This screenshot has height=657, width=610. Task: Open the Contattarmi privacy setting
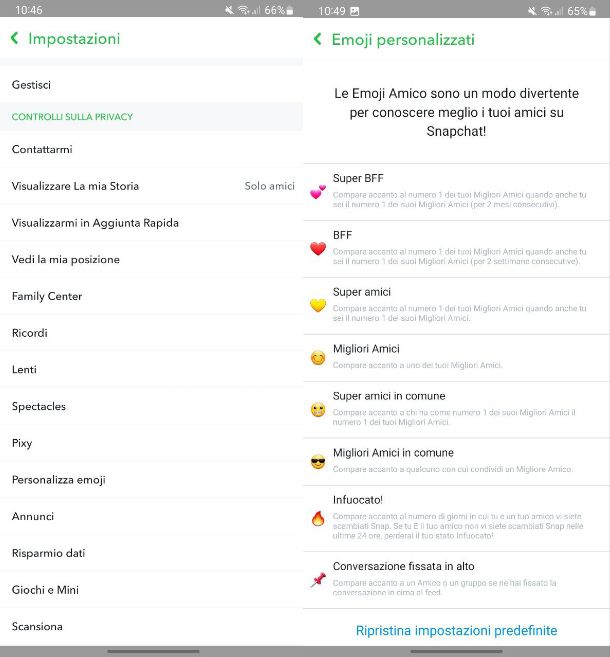(151, 149)
